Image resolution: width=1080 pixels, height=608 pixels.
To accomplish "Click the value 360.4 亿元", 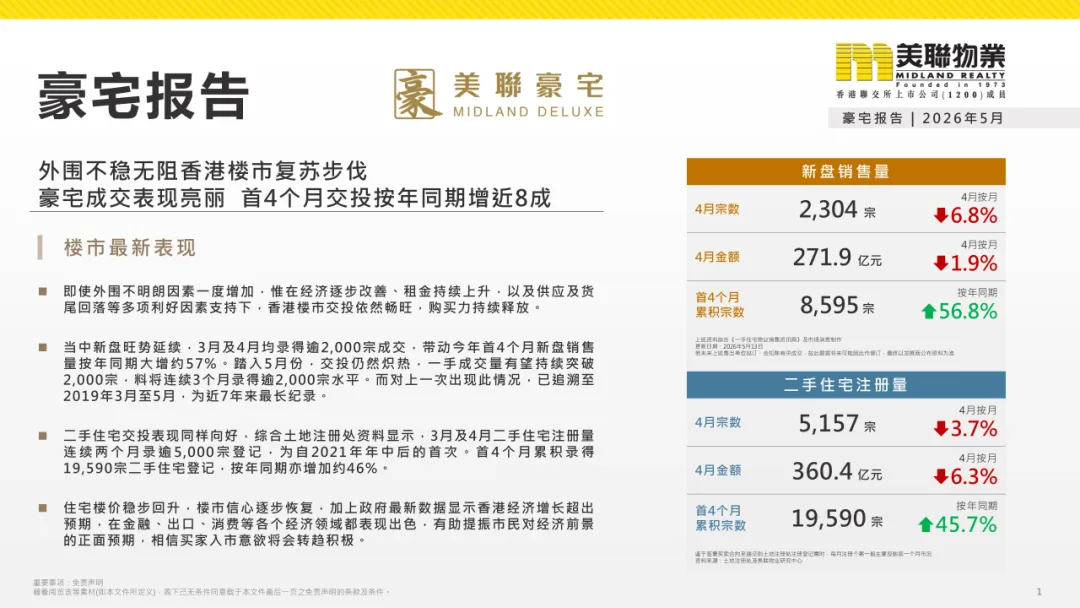I will [x=837, y=471].
